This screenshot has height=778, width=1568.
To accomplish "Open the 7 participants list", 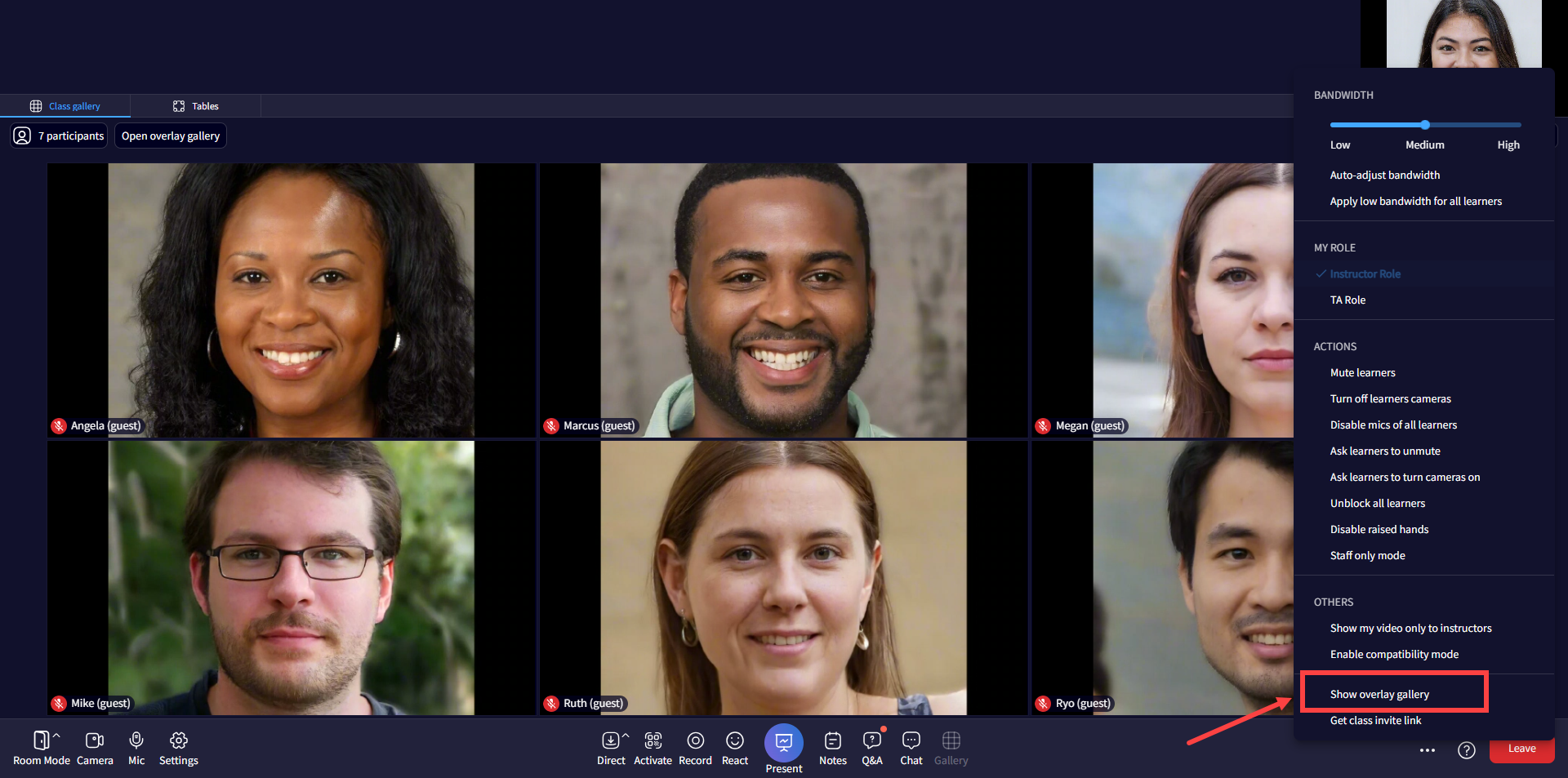I will coord(59,136).
